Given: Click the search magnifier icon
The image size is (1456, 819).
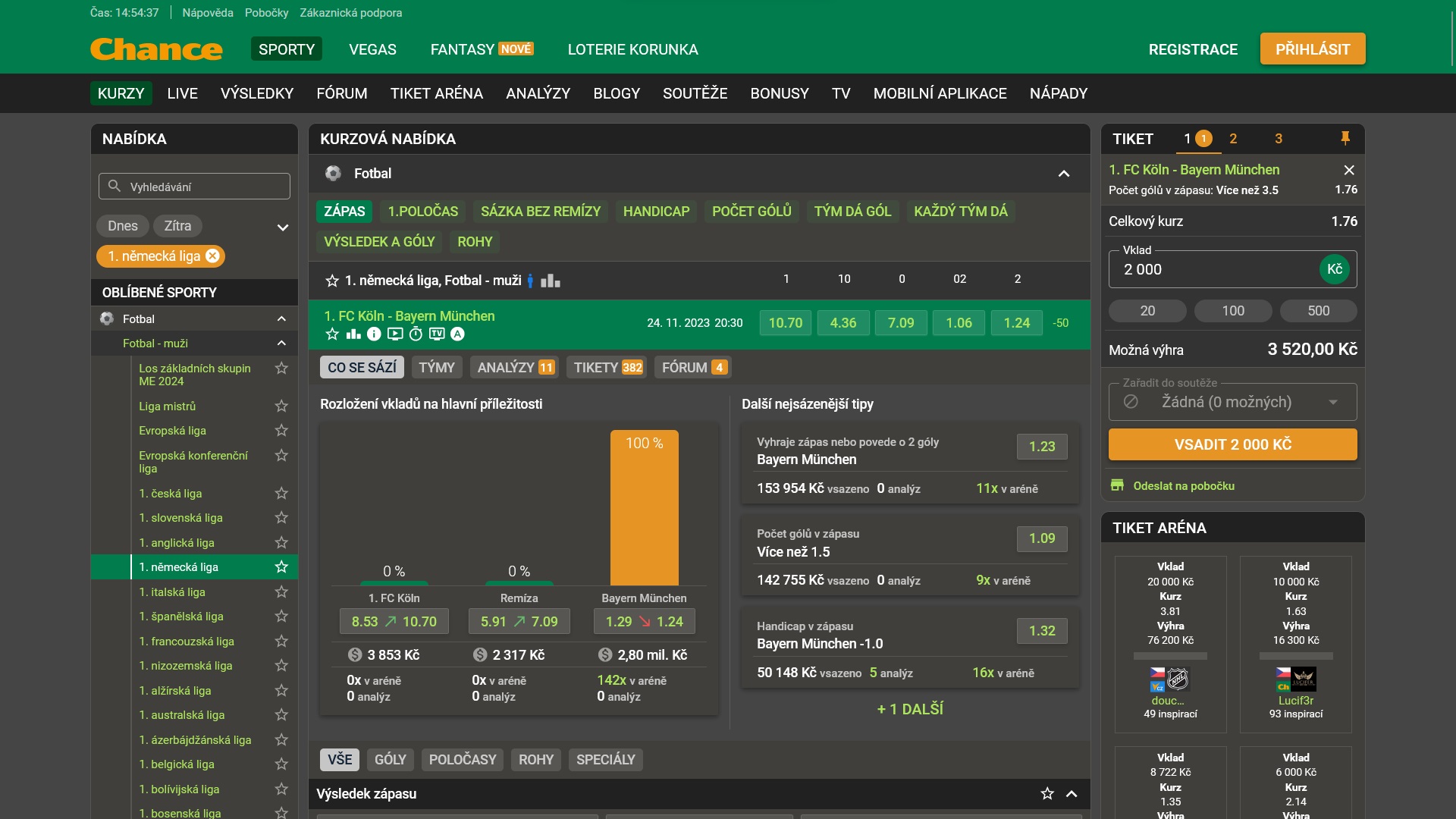Looking at the screenshot, I should (x=115, y=186).
